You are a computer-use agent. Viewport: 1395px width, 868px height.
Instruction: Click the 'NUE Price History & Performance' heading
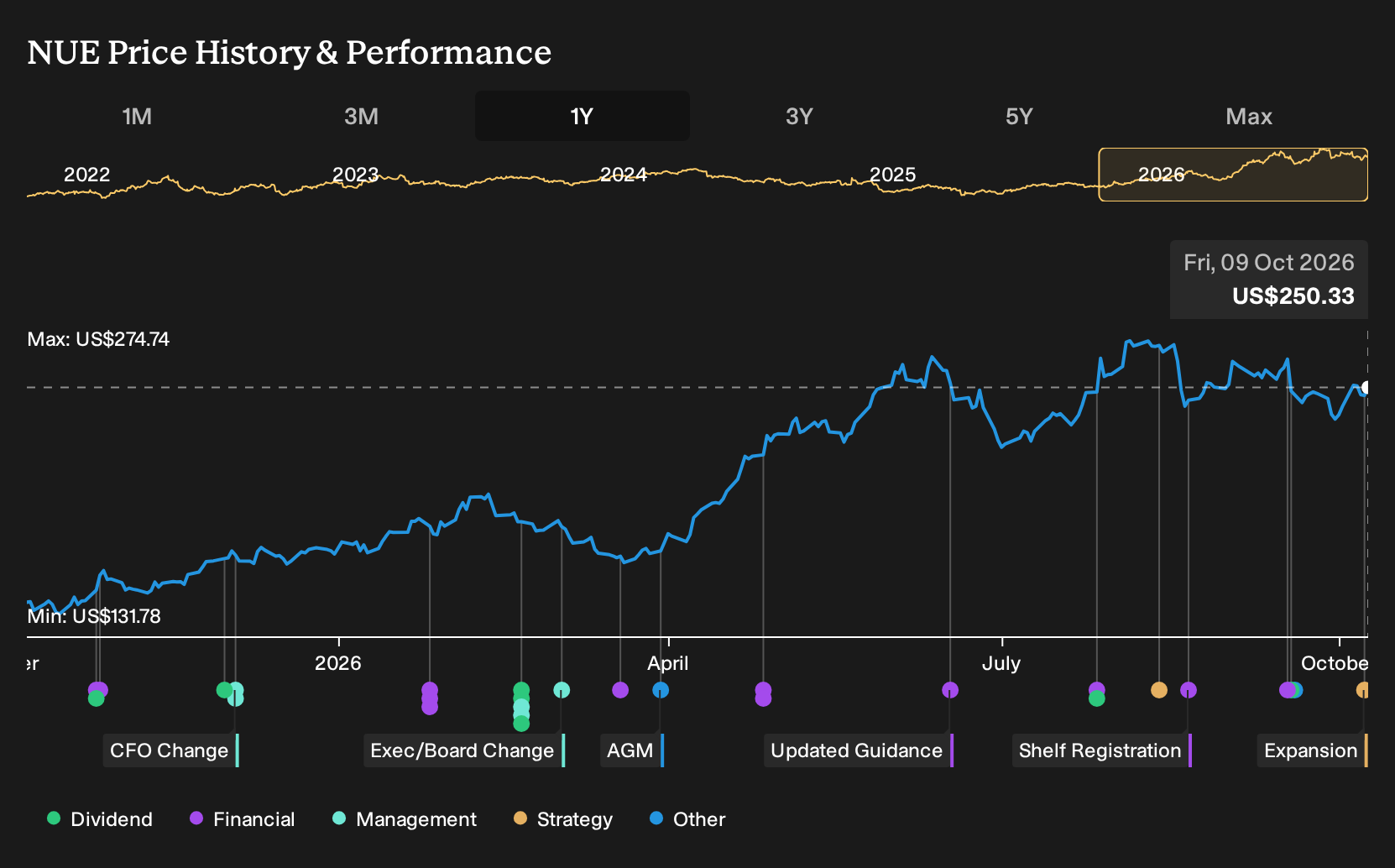click(290, 52)
